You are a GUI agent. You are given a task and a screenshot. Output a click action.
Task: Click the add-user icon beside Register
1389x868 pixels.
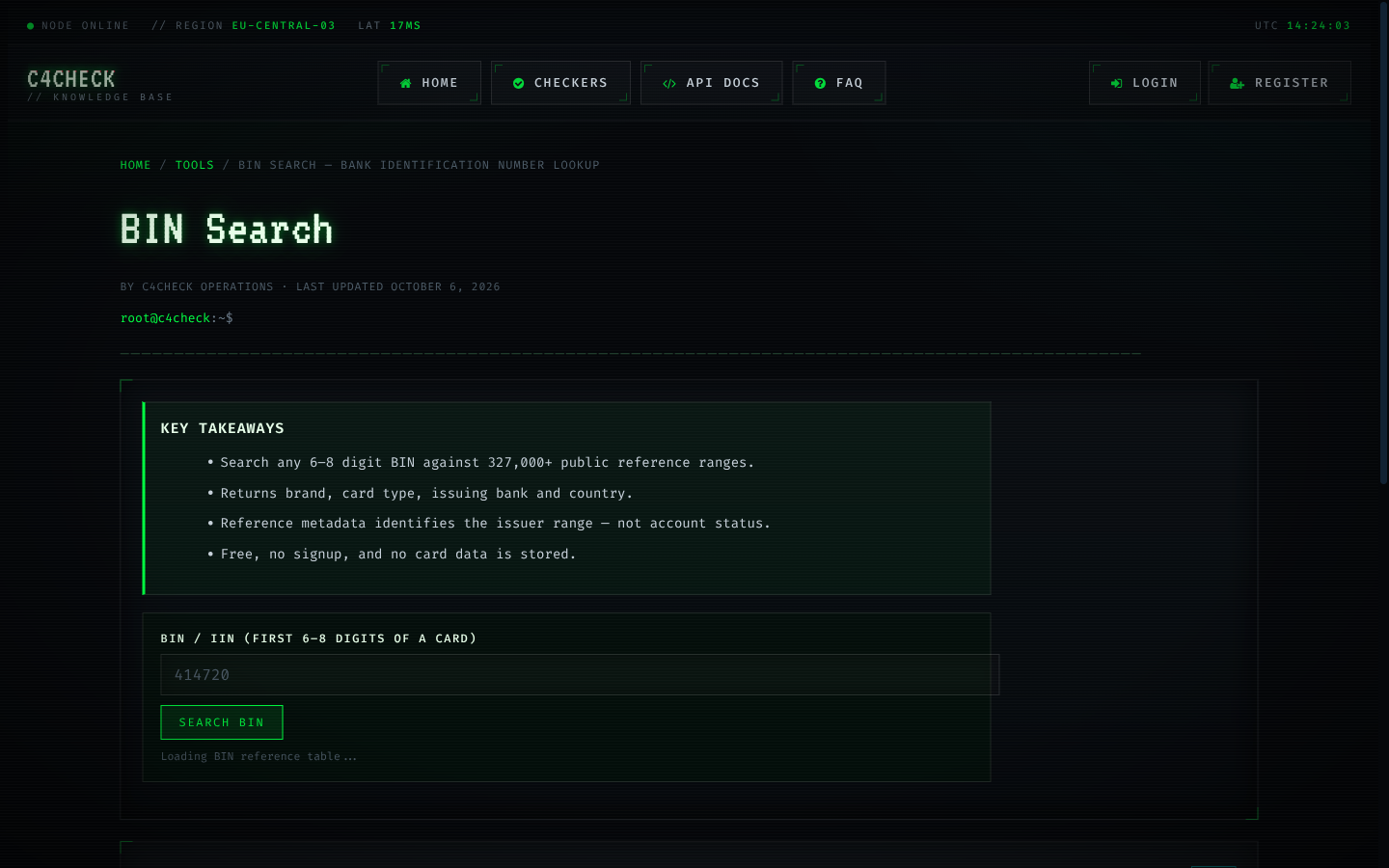[1237, 84]
